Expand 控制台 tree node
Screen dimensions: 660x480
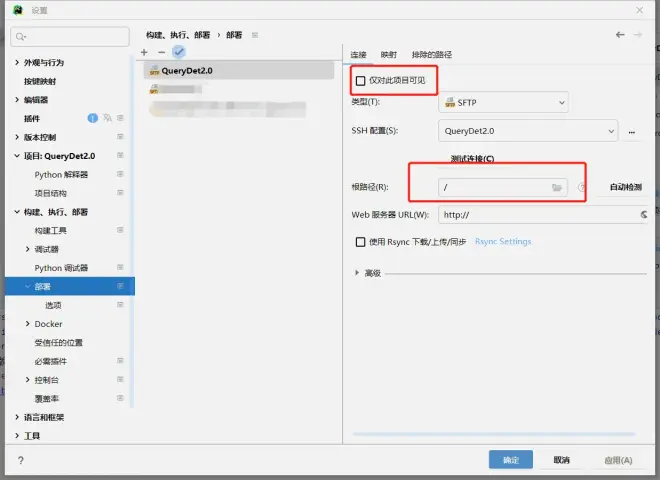pos(27,379)
